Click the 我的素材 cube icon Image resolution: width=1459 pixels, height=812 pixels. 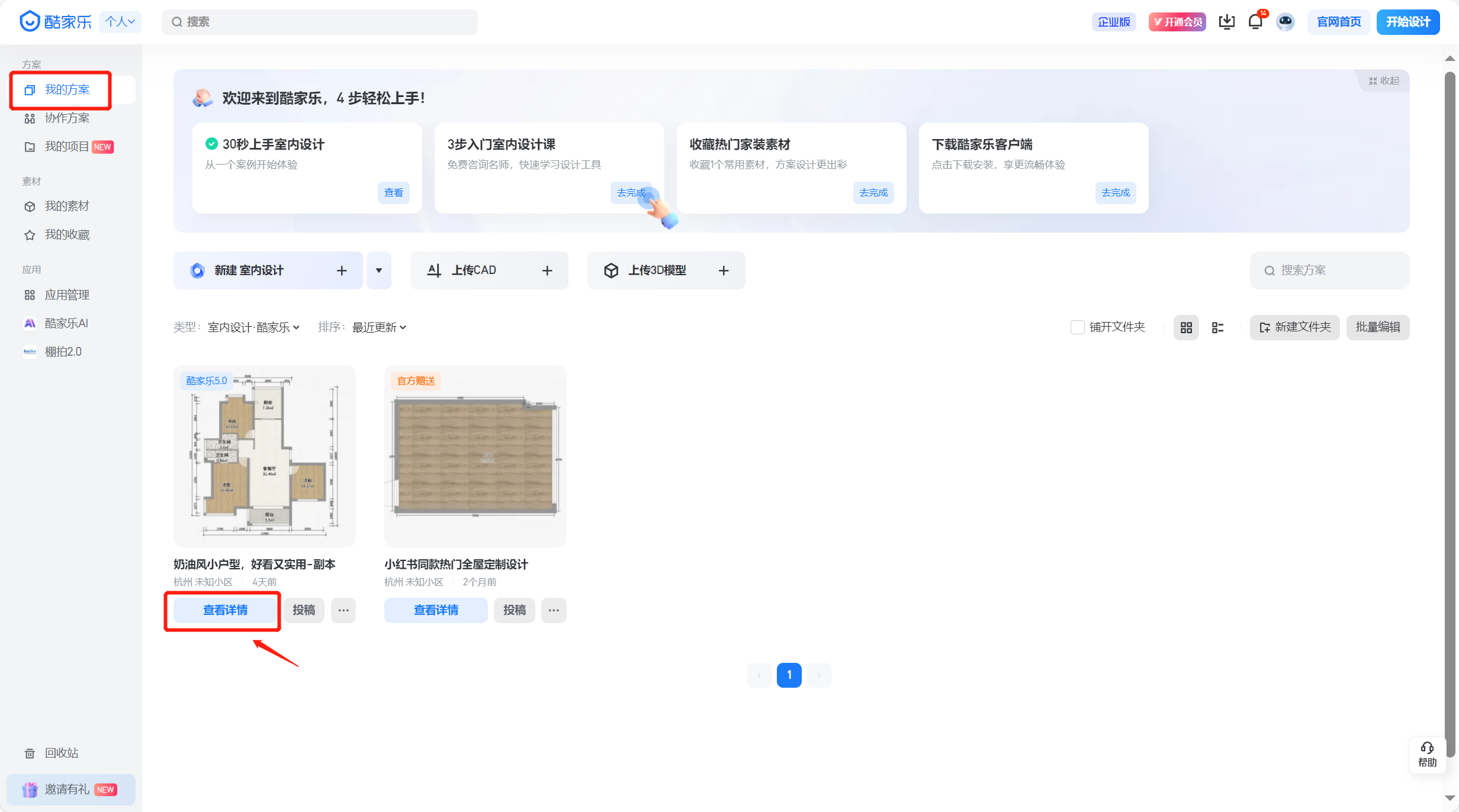pyautogui.click(x=30, y=207)
